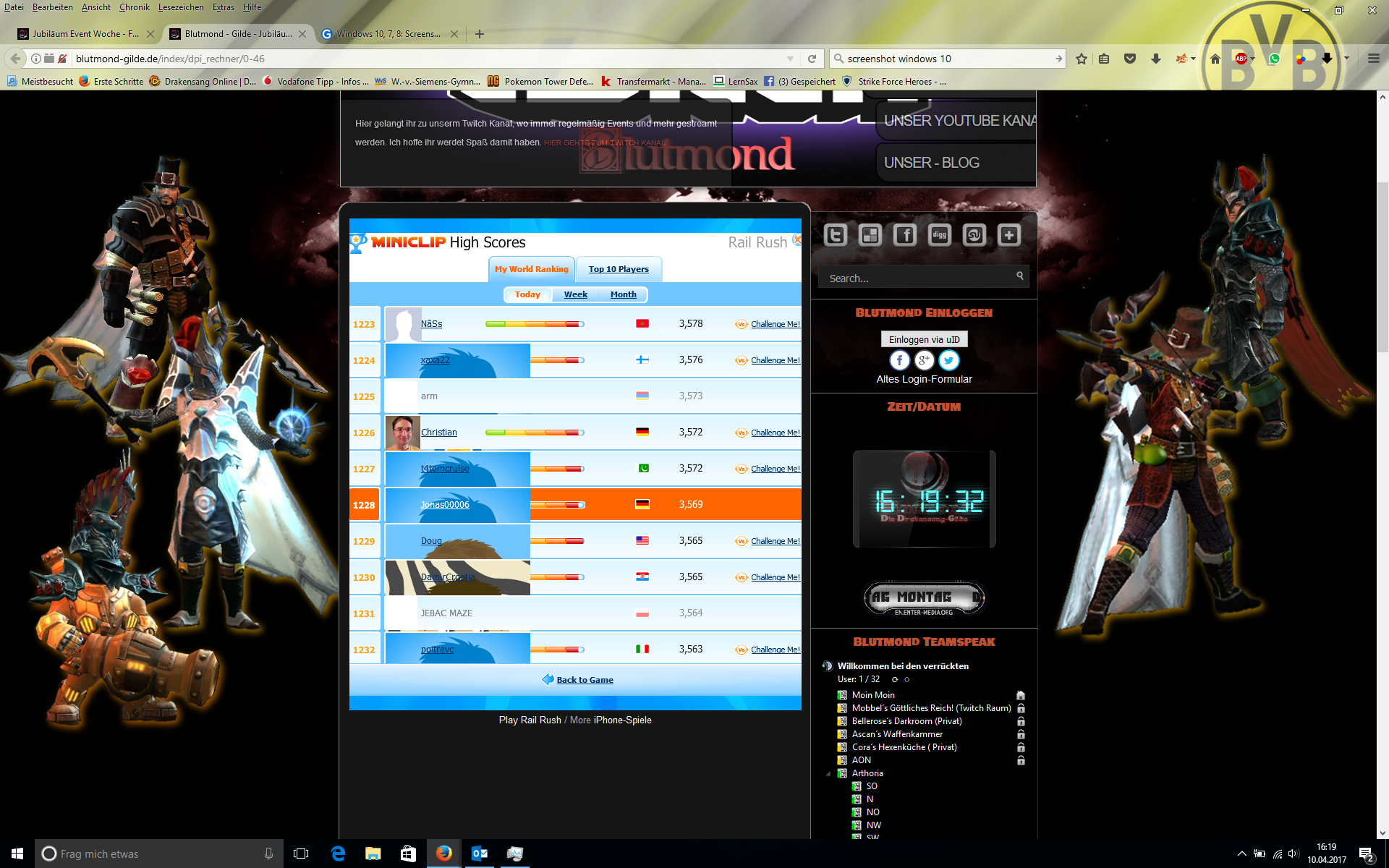Open Altes Login-Formular link
Screen dimensions: 1389x868
[924, 379]
